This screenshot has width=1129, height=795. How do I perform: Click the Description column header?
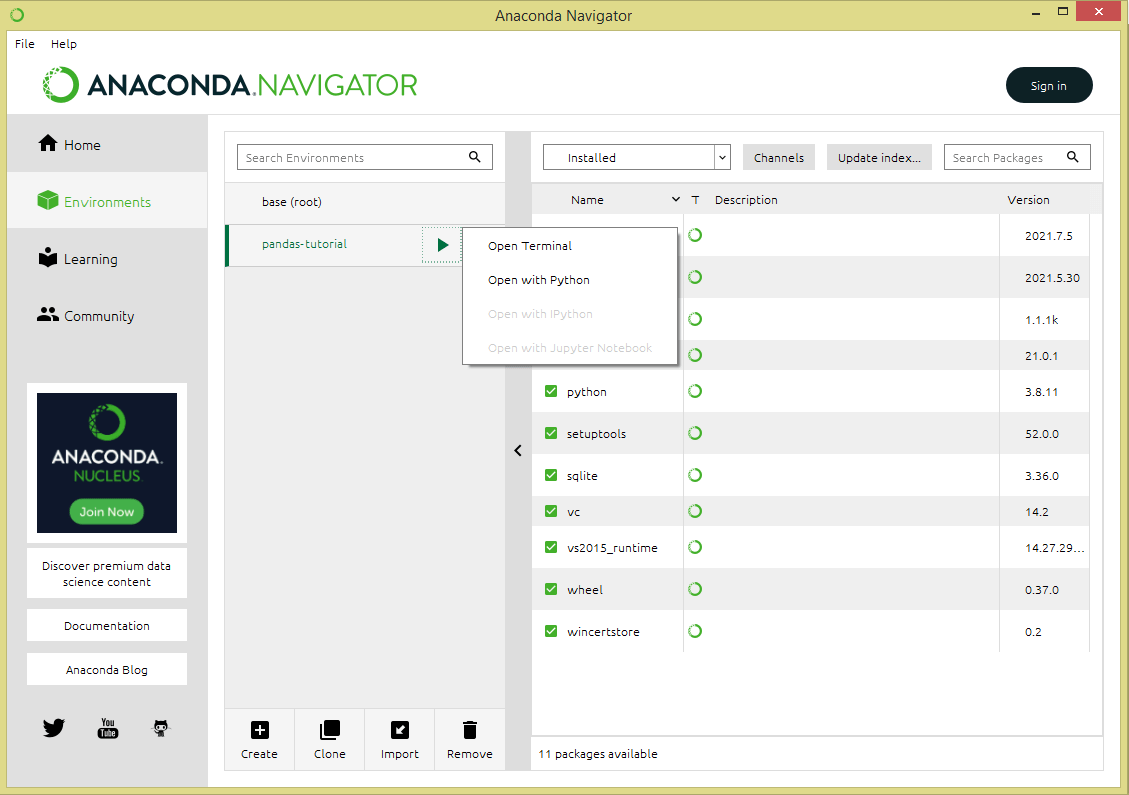(746, 199)
